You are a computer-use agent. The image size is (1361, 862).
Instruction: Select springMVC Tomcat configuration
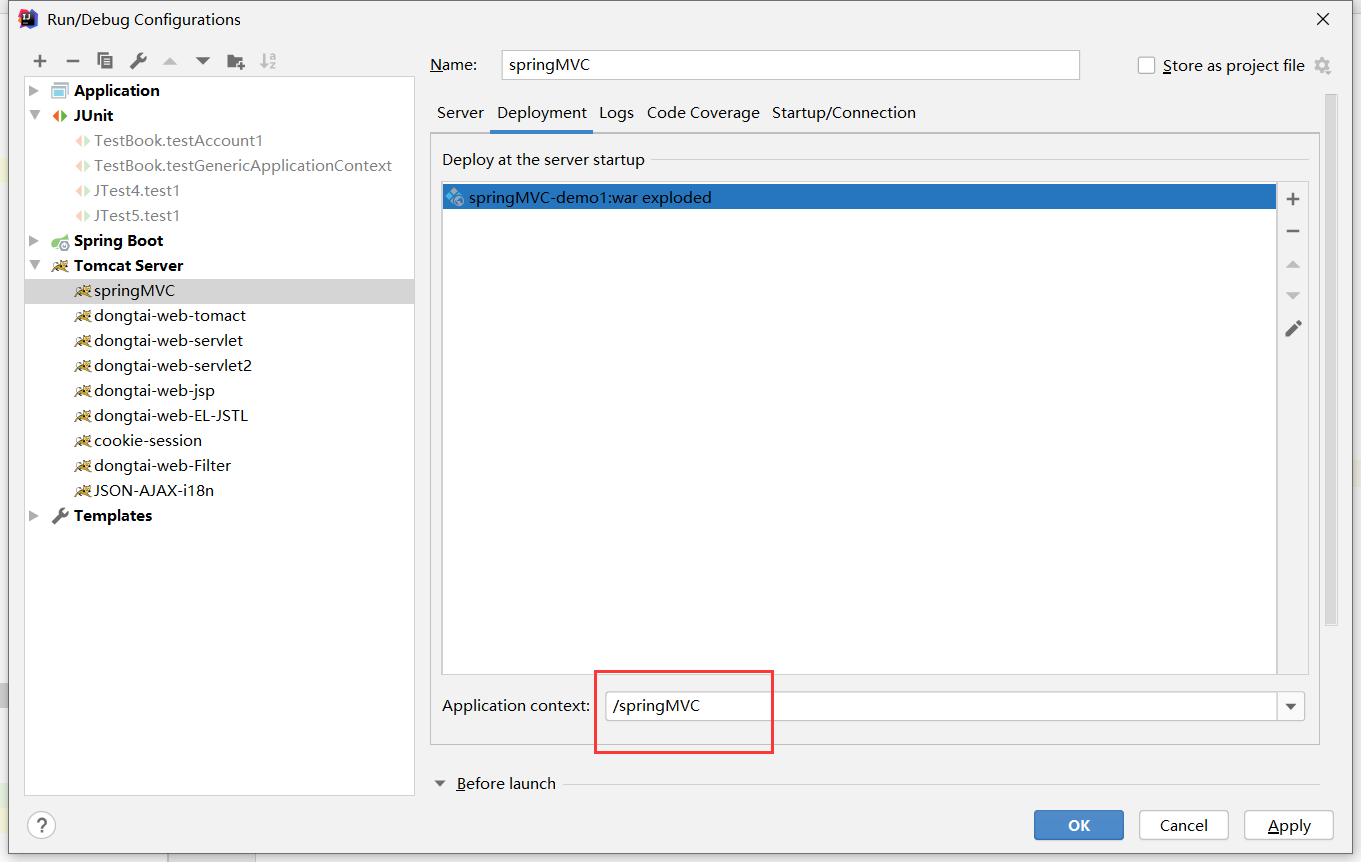click(x=134, y=291)
